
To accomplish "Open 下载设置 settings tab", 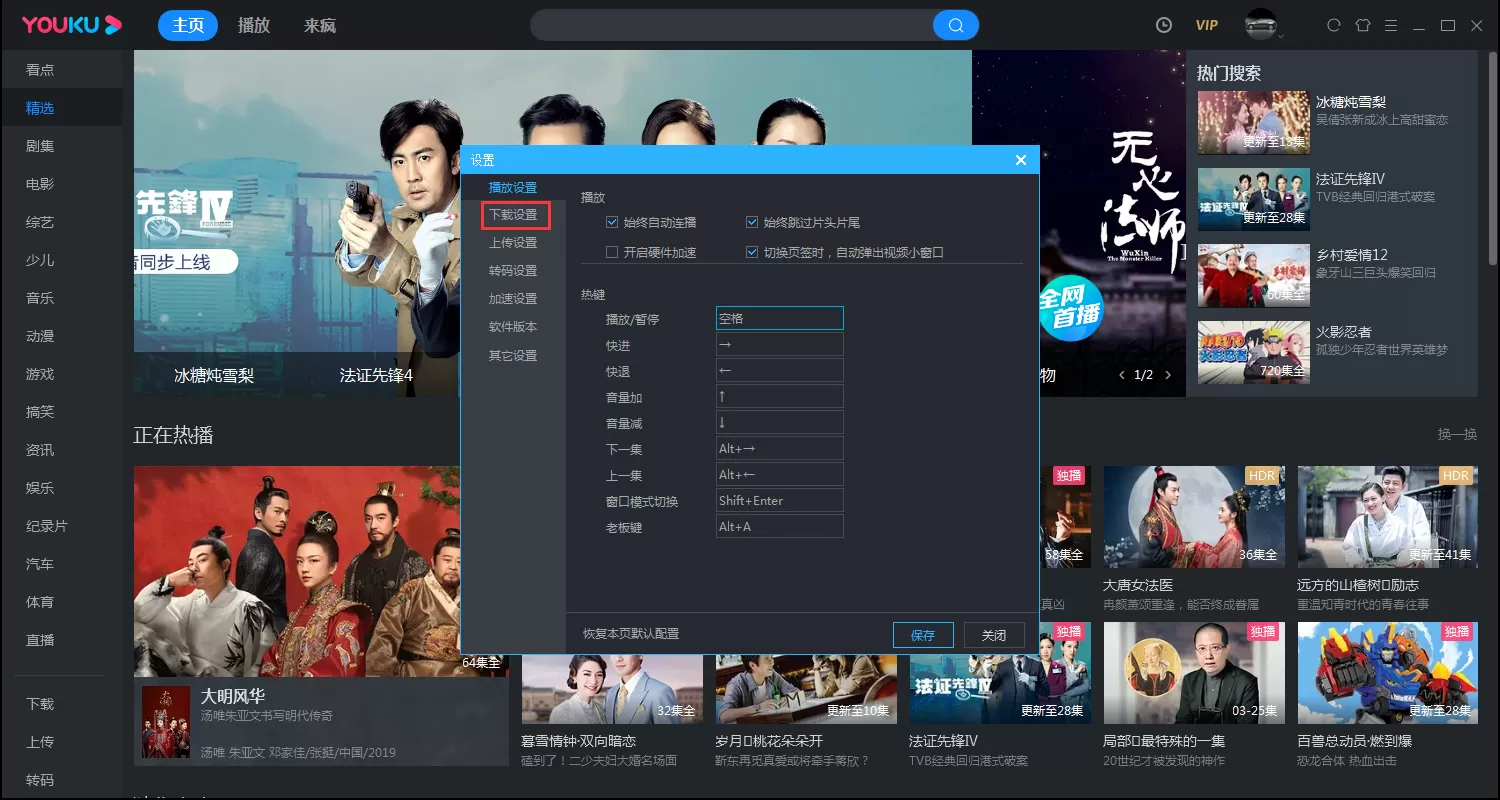I will pos(513,214).
